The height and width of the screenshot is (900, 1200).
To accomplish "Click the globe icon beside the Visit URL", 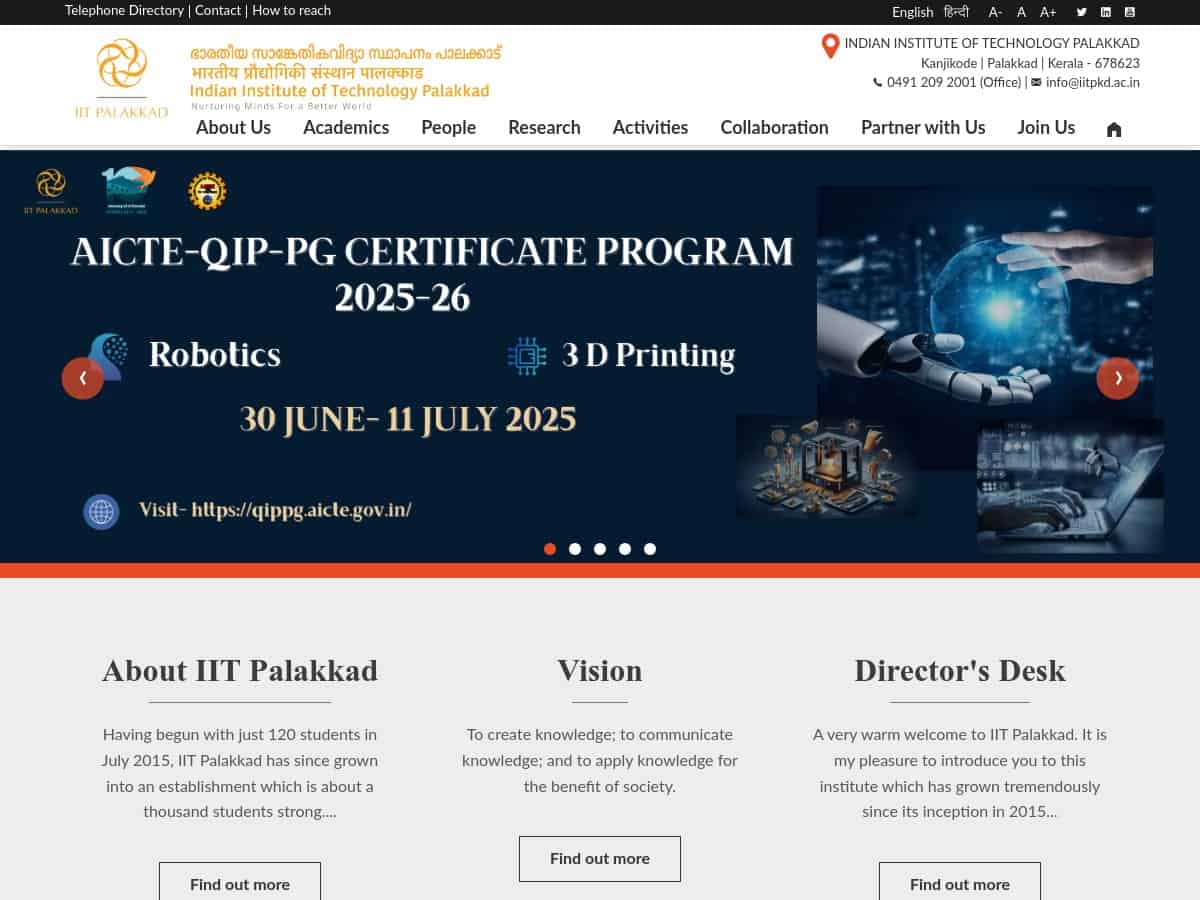I will coord(101,512).
